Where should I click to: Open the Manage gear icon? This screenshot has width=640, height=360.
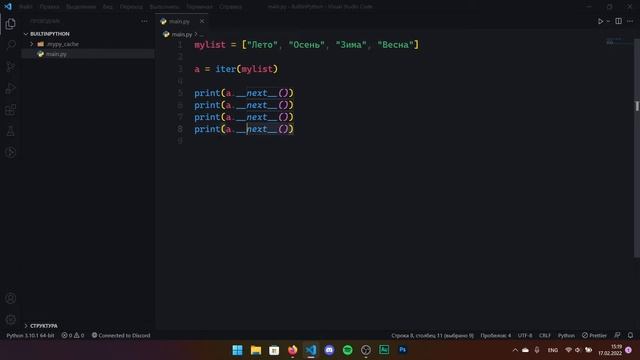(x=11, y=319)
